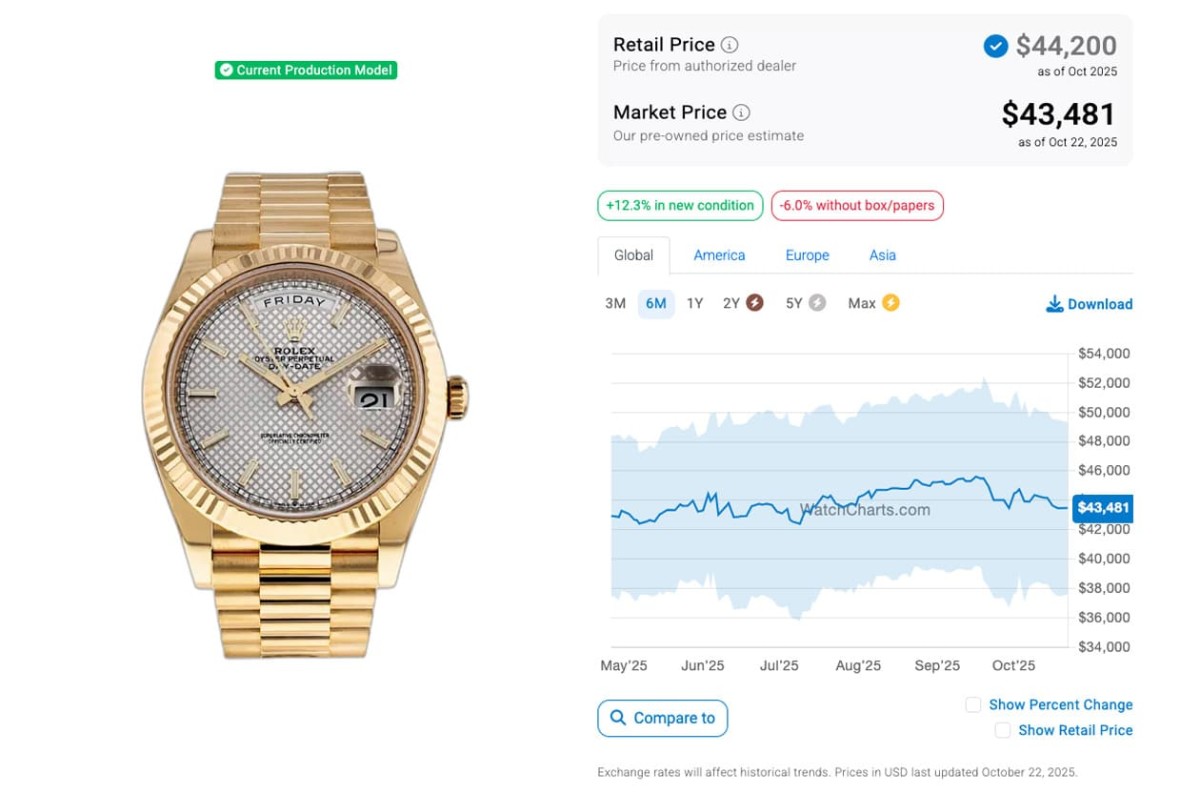The width and height of the screenshot is (1200, 794).
Task: Click the Download chart icon
Action: click(x=1054, y=304)
